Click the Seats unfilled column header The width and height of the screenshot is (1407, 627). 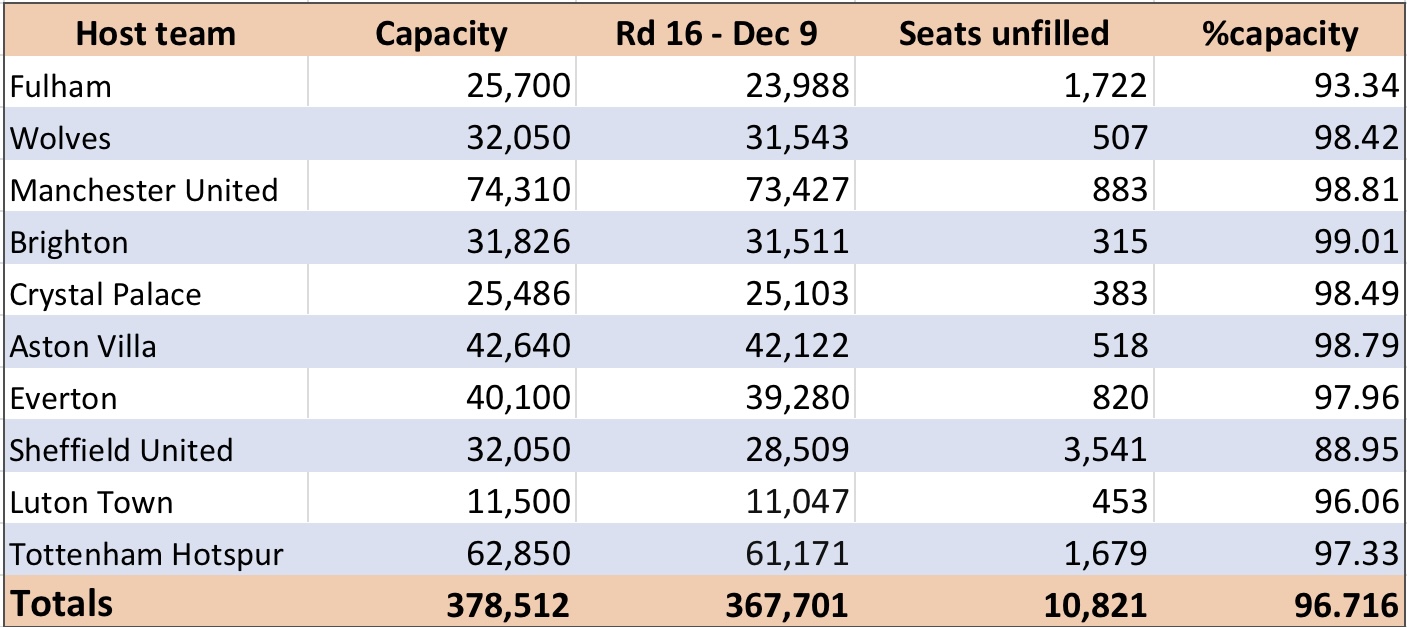(1003, 34)
